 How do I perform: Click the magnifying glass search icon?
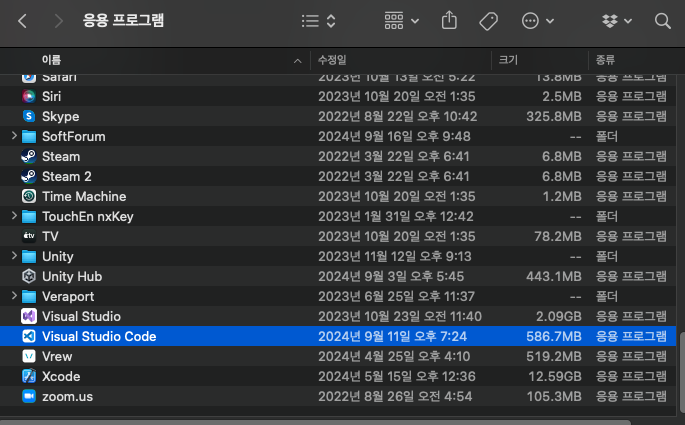pos(663,21)
